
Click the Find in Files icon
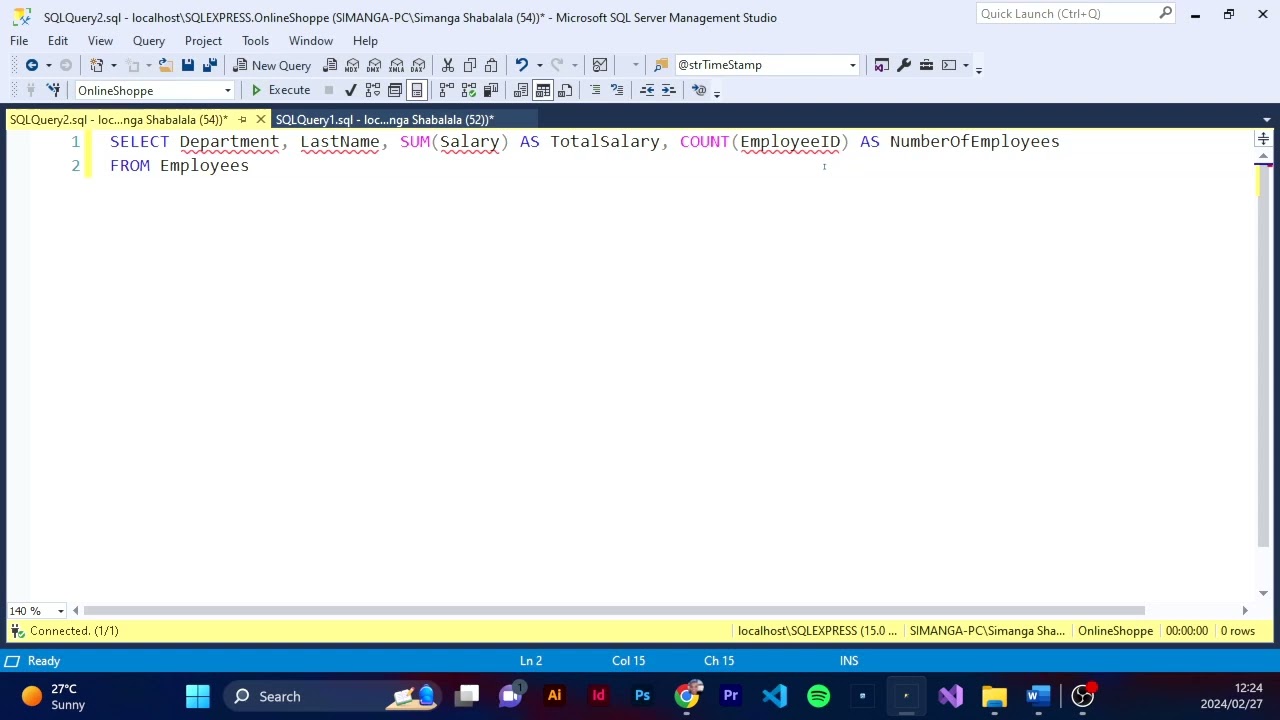[x=661, y=65]
